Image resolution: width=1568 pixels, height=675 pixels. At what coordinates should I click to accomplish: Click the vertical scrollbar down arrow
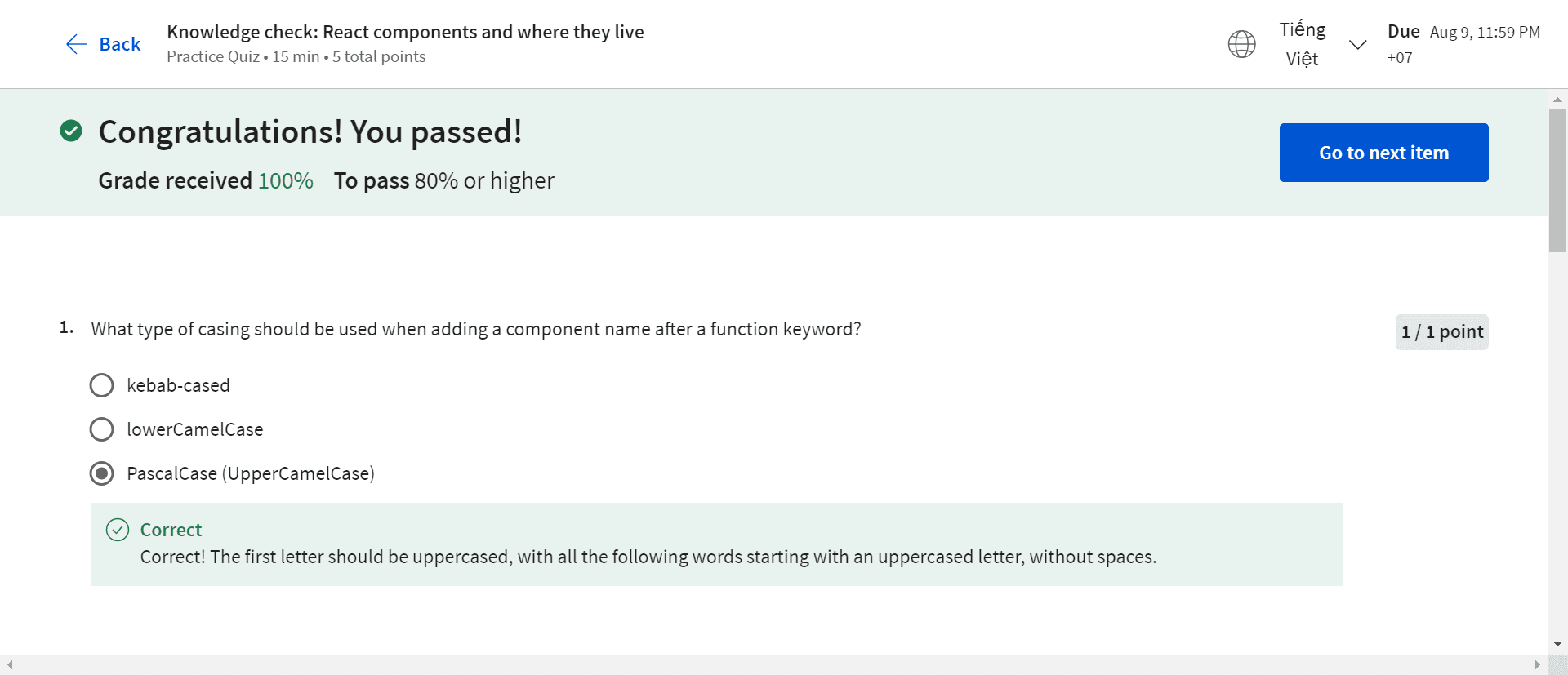click(1557, 644)
